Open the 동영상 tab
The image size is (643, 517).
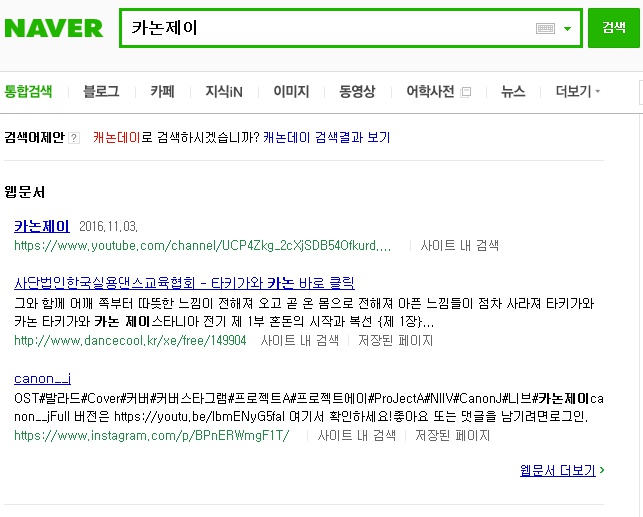click(357, 91)
